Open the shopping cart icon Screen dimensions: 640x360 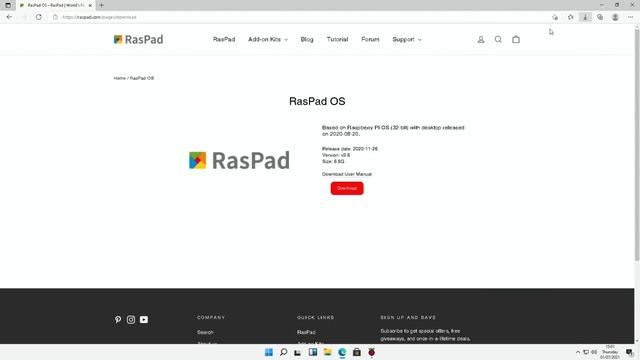tap(516, 40)
